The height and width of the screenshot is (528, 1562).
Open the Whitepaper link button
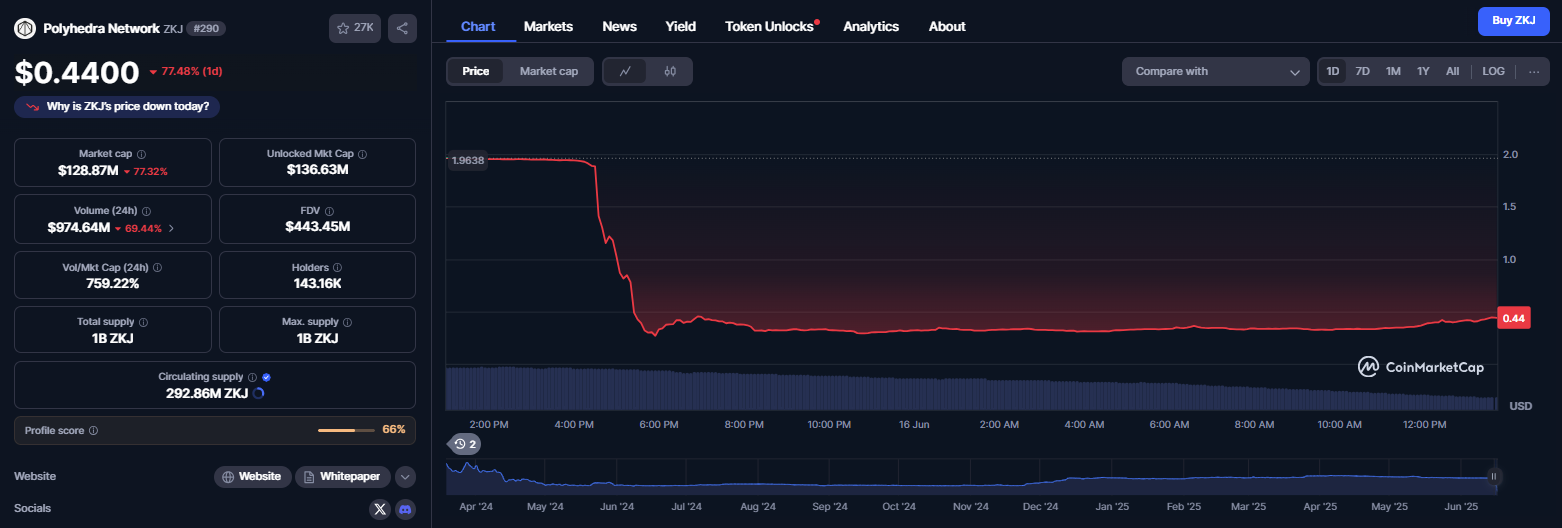(x=343, y=476)
